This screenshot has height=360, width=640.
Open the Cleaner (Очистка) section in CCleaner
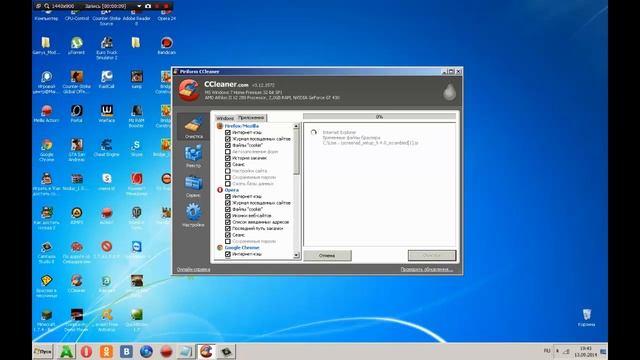[193, 127]
